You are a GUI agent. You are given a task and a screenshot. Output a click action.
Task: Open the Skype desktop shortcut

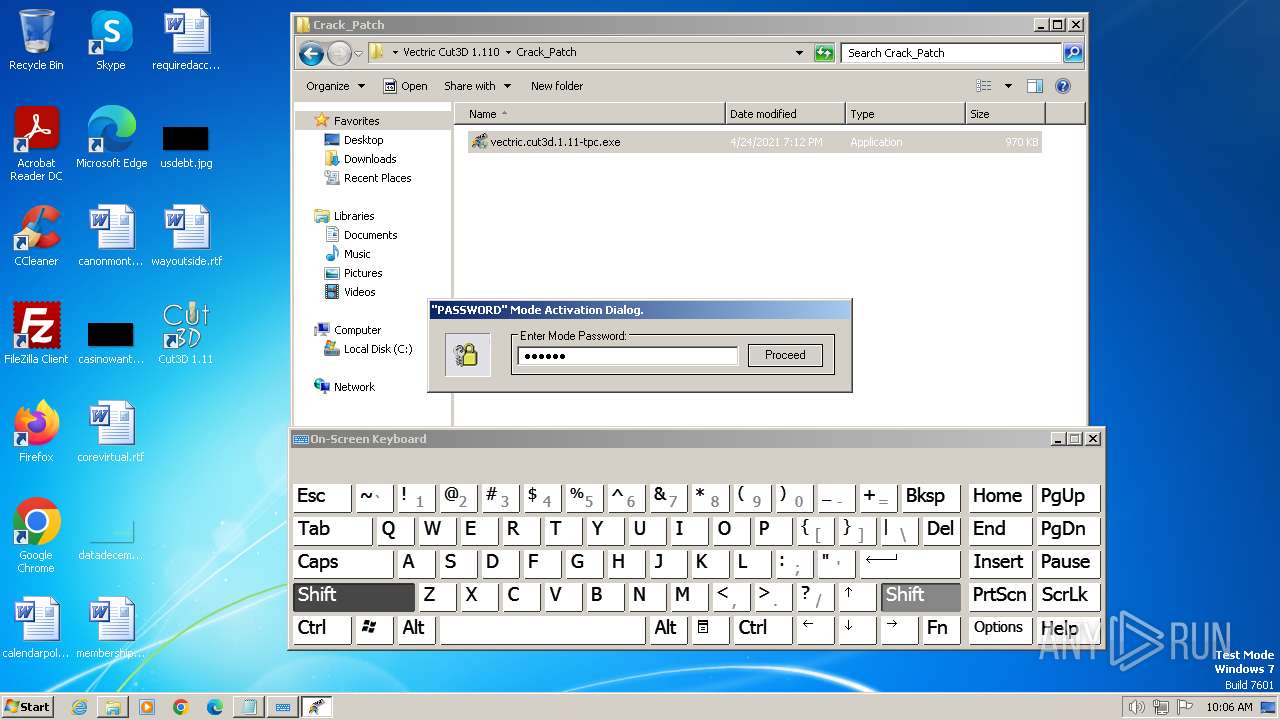[x=110, y=40]
